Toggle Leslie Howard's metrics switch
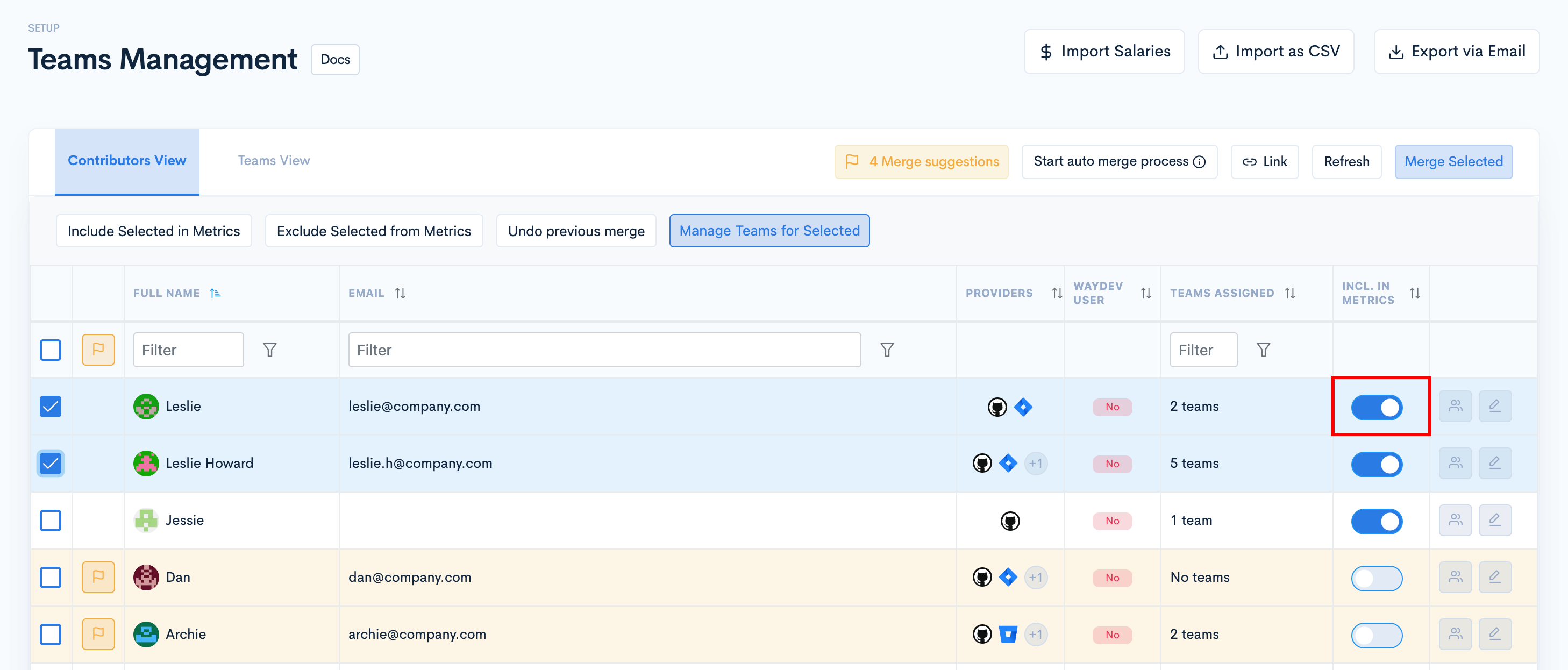This screenshot has width=1568, height=670. 1376,464
